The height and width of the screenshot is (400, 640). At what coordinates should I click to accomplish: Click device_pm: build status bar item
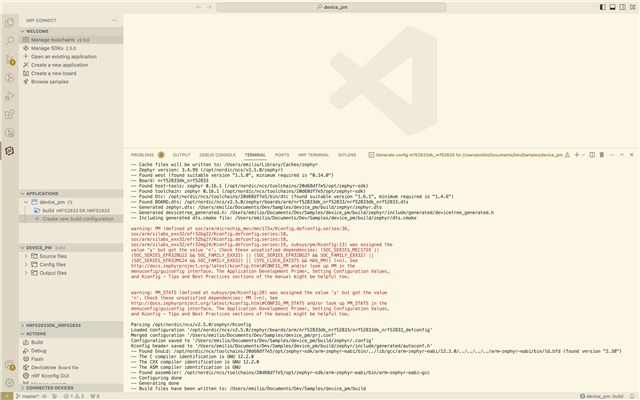pos(602,396)
